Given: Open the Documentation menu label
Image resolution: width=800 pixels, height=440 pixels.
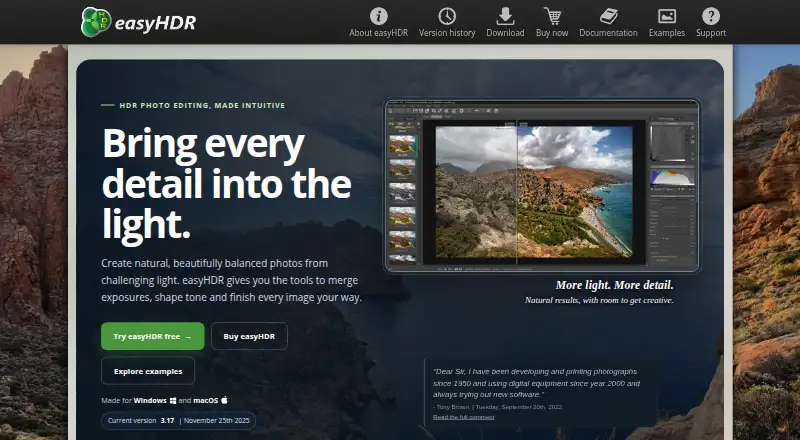Looking at the screenshot, I should [608, 33].
